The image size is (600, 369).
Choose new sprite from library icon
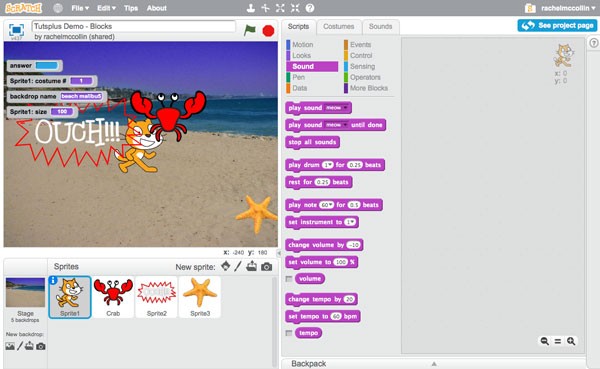225,266
